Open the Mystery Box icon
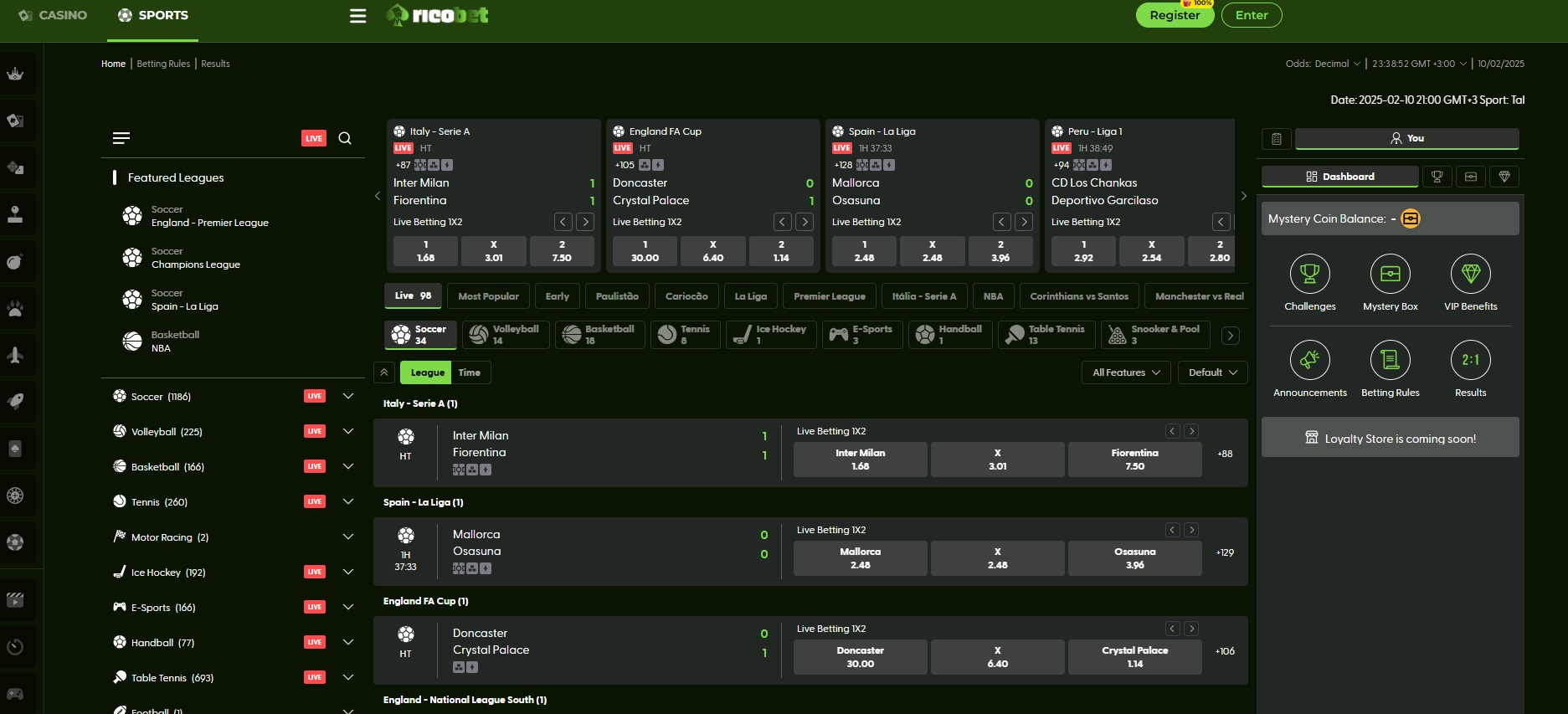1568x714 pixels. pos(1391,274)
